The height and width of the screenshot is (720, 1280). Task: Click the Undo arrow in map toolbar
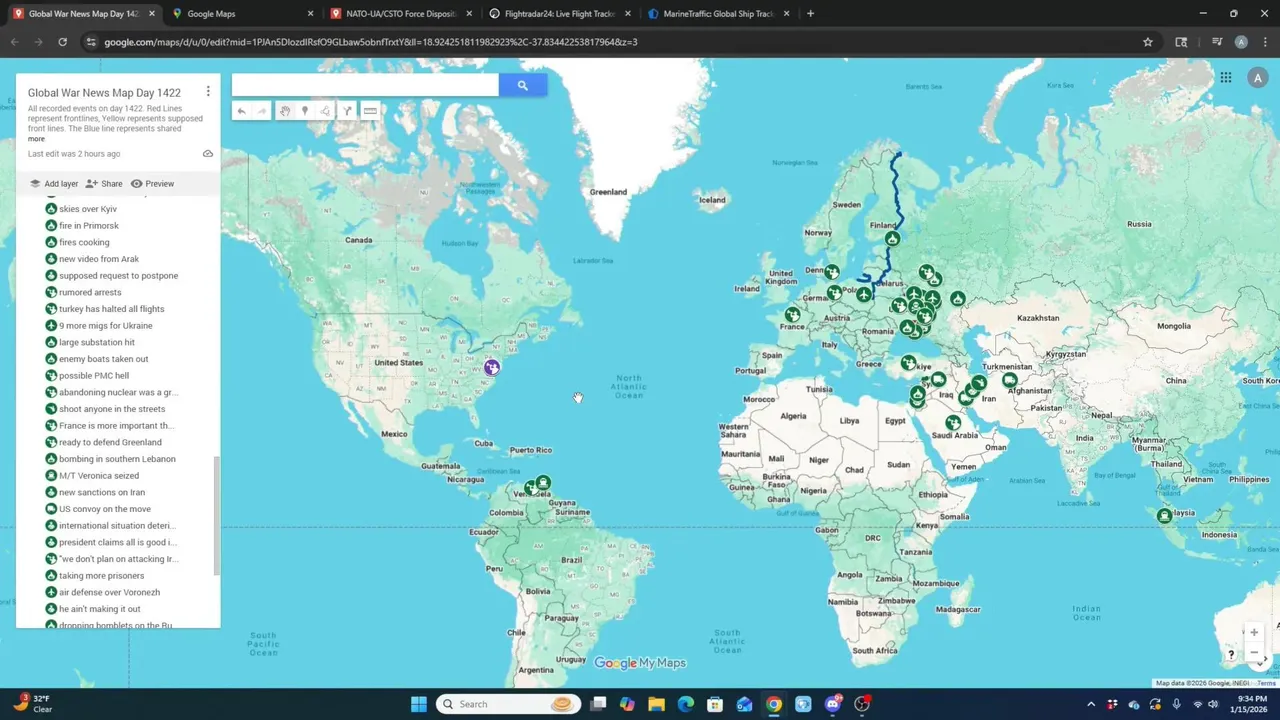241,111
